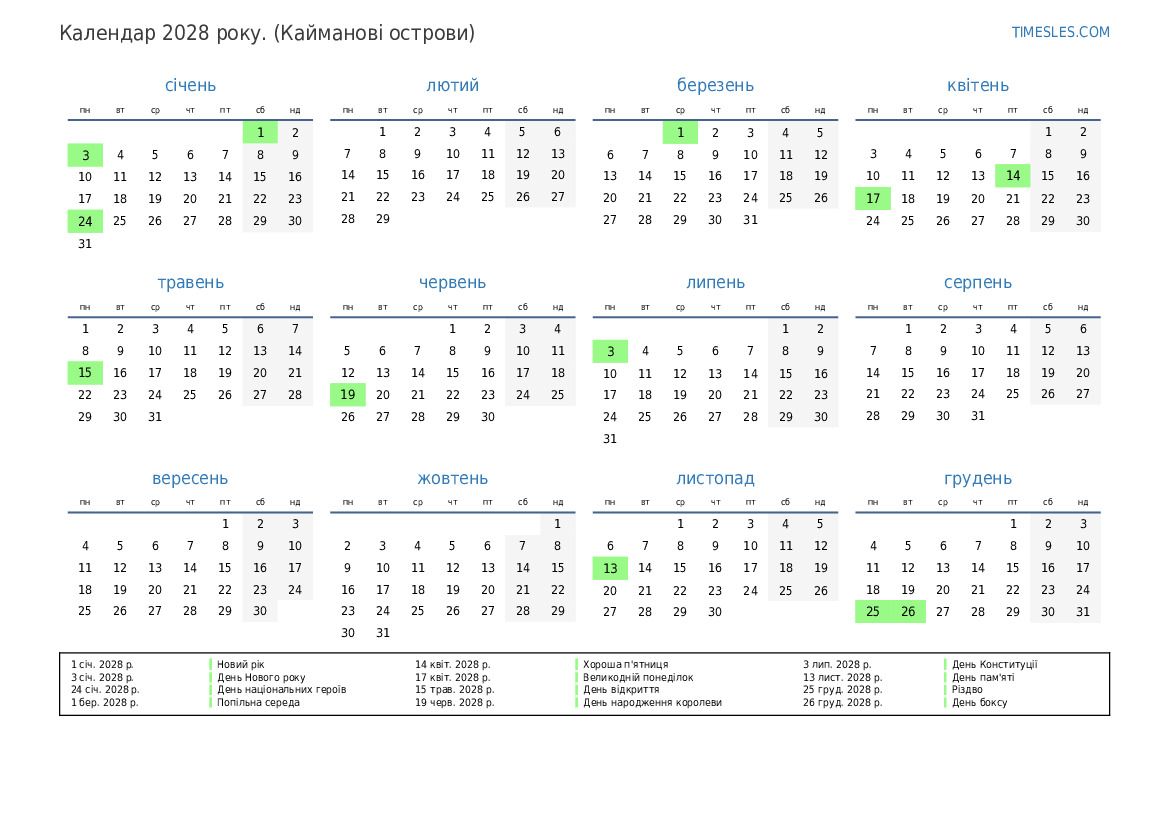Viewport: 1169px width, 827px height.
Task: Click highlighted November 13 in листопад
Action: tap(610, 568)
